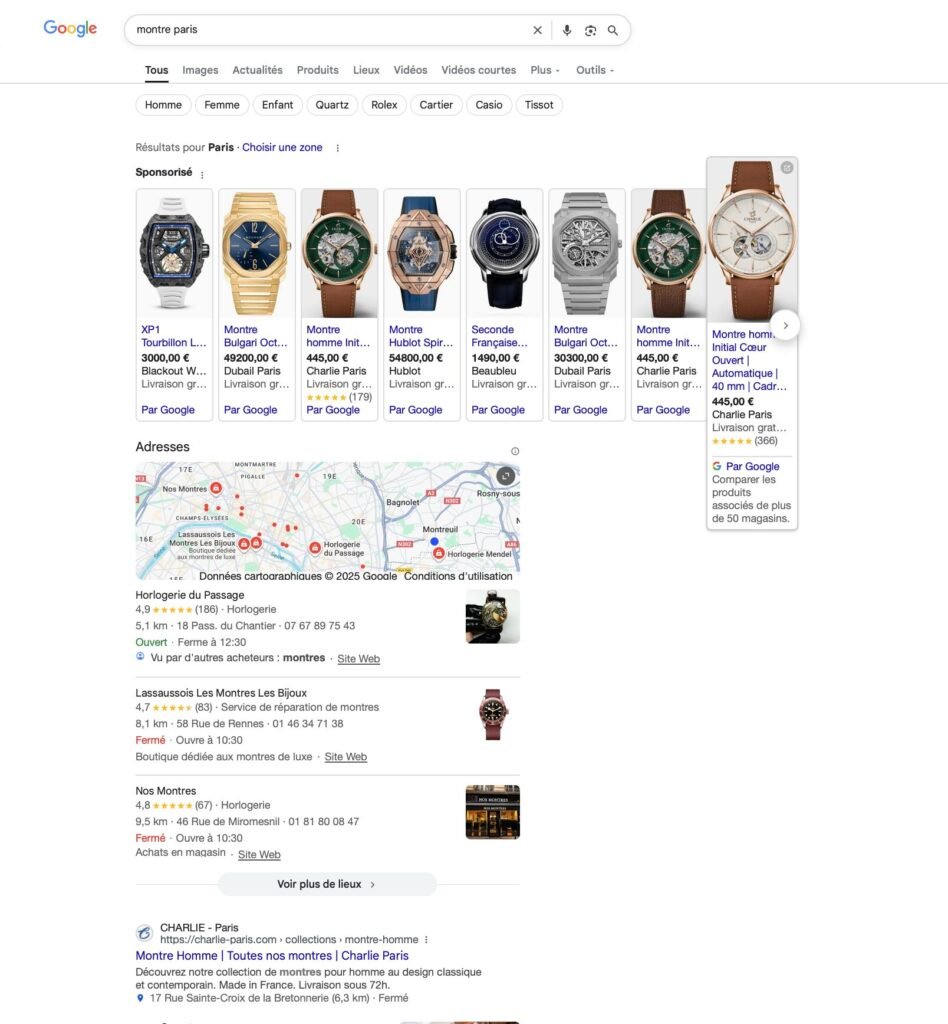Switch to the Images tab
The image size is (948, 1024).
pos(200,70)
